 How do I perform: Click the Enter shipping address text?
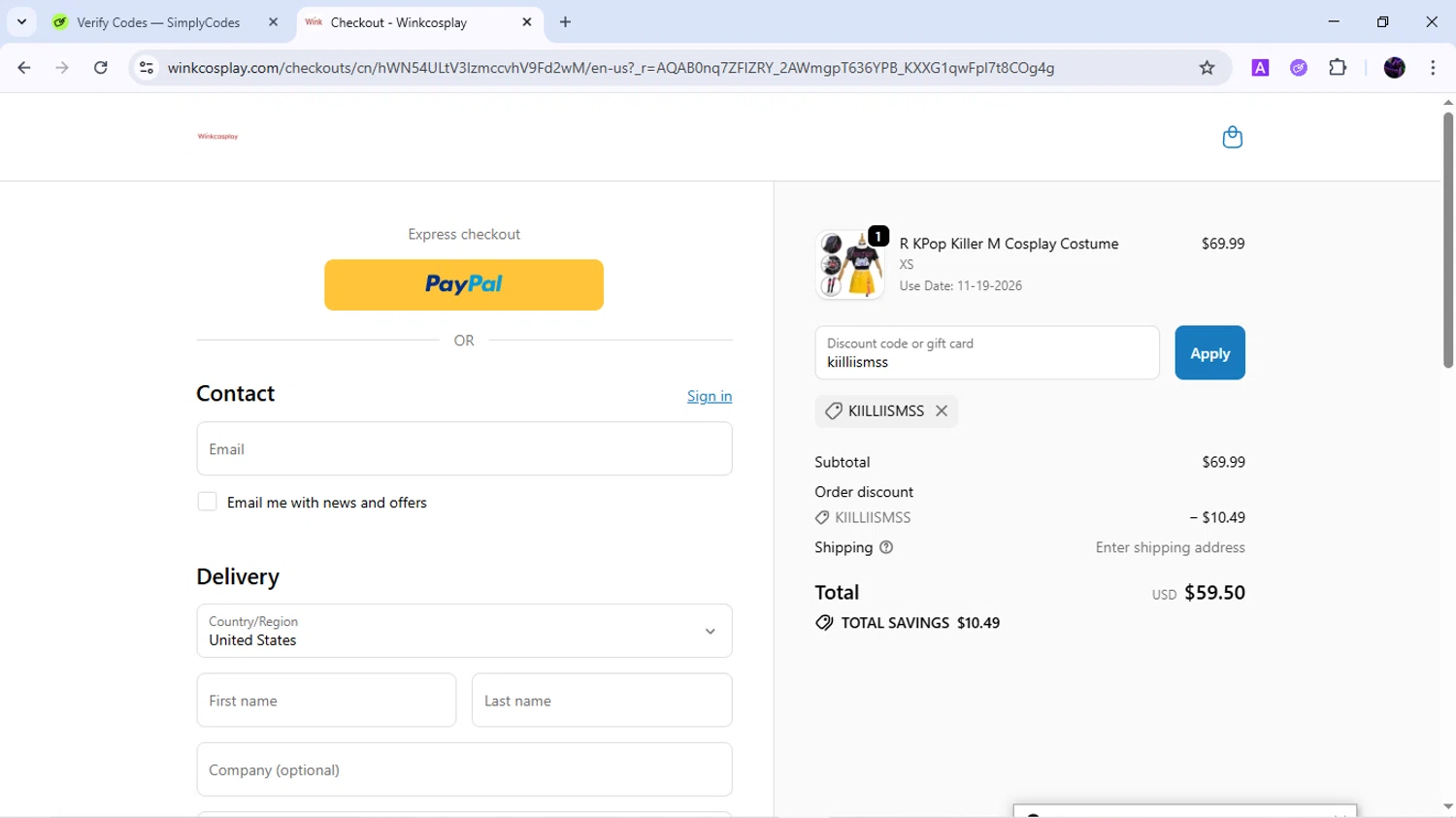(x=1170, y=547)
